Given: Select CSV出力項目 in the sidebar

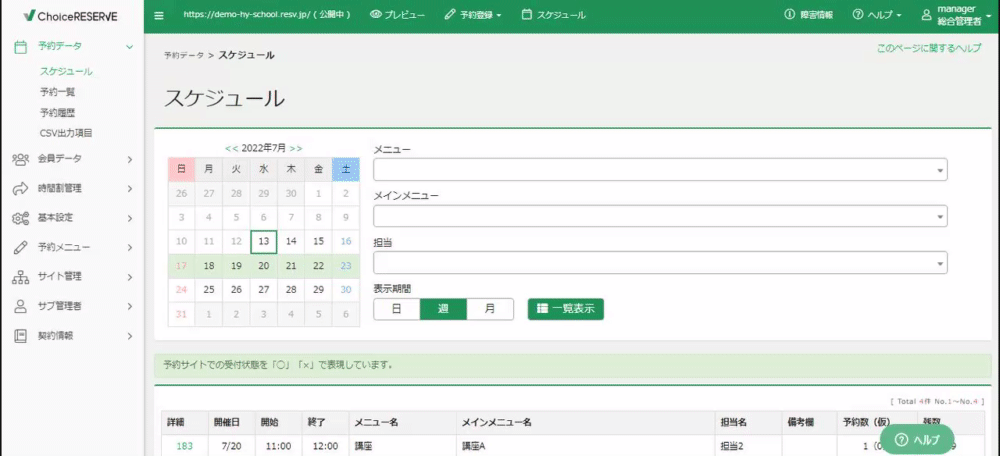Looking at the screenshot, I should 66,133.
